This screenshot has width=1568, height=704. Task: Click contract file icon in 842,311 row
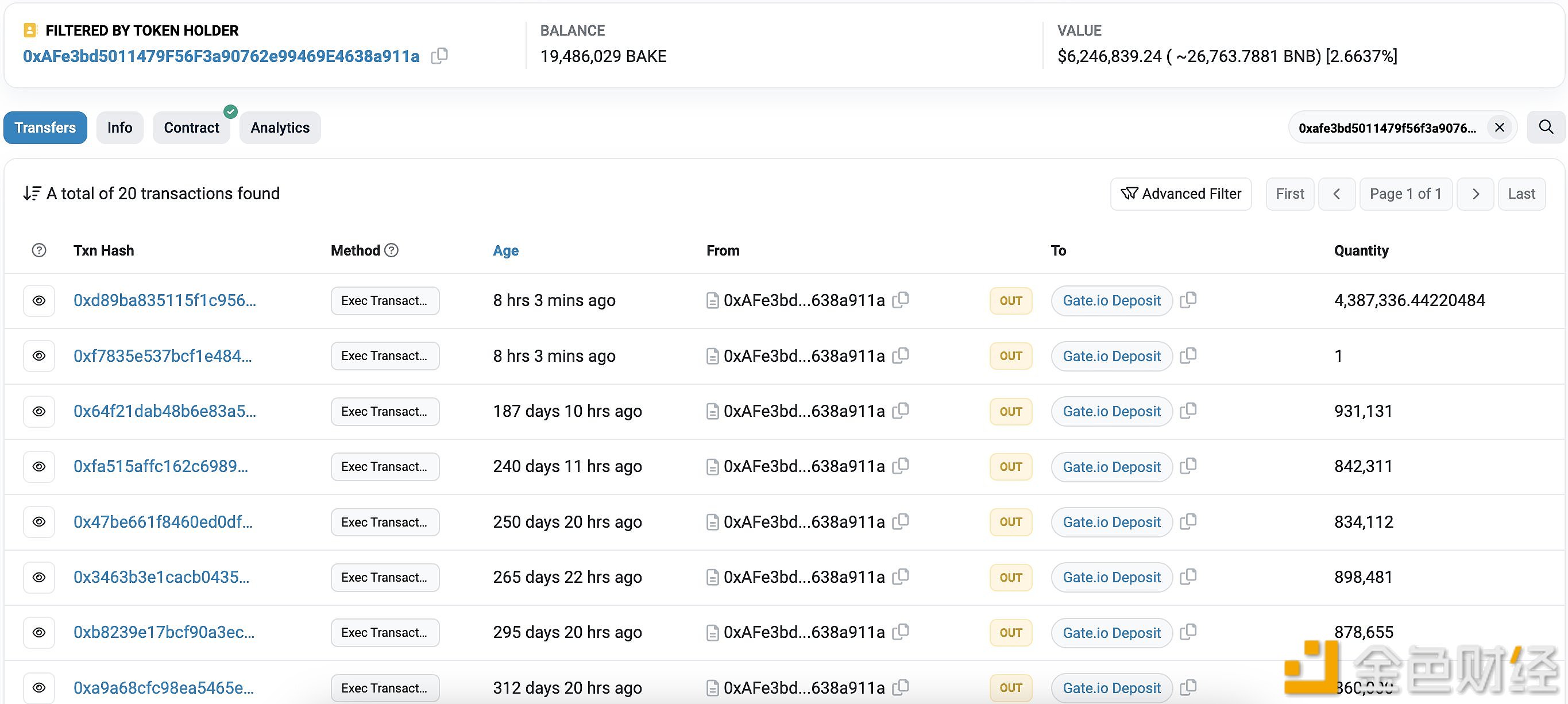click(712, 467)
